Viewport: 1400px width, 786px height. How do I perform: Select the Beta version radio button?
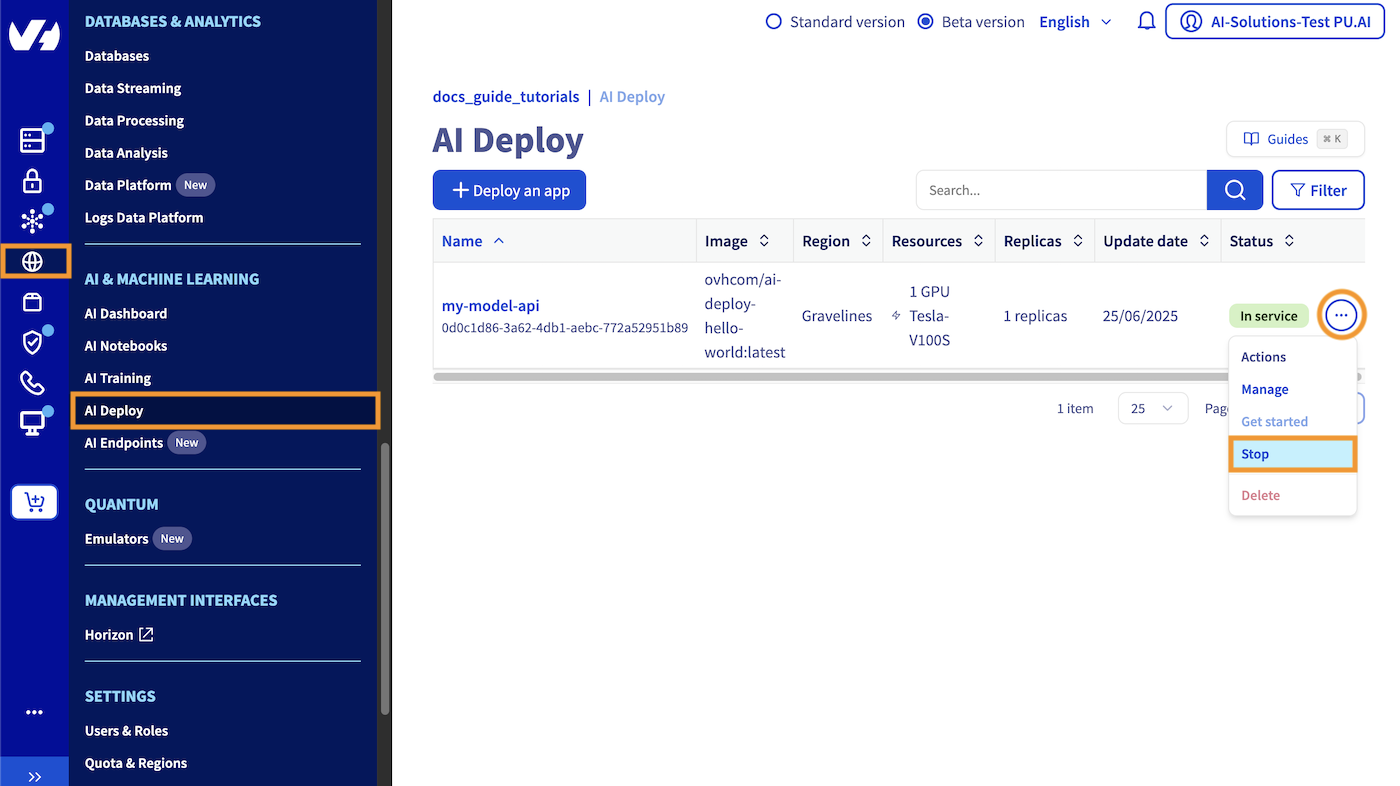tap(925, 22)
